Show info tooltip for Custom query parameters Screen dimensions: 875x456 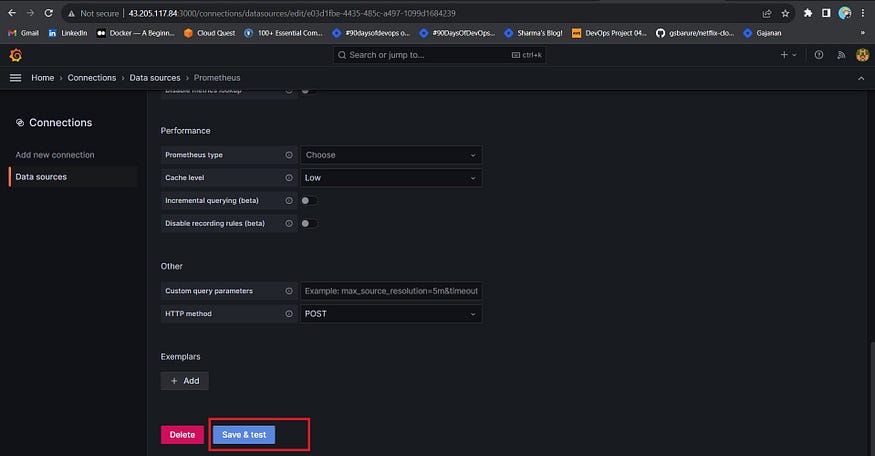tap(289, 291)
